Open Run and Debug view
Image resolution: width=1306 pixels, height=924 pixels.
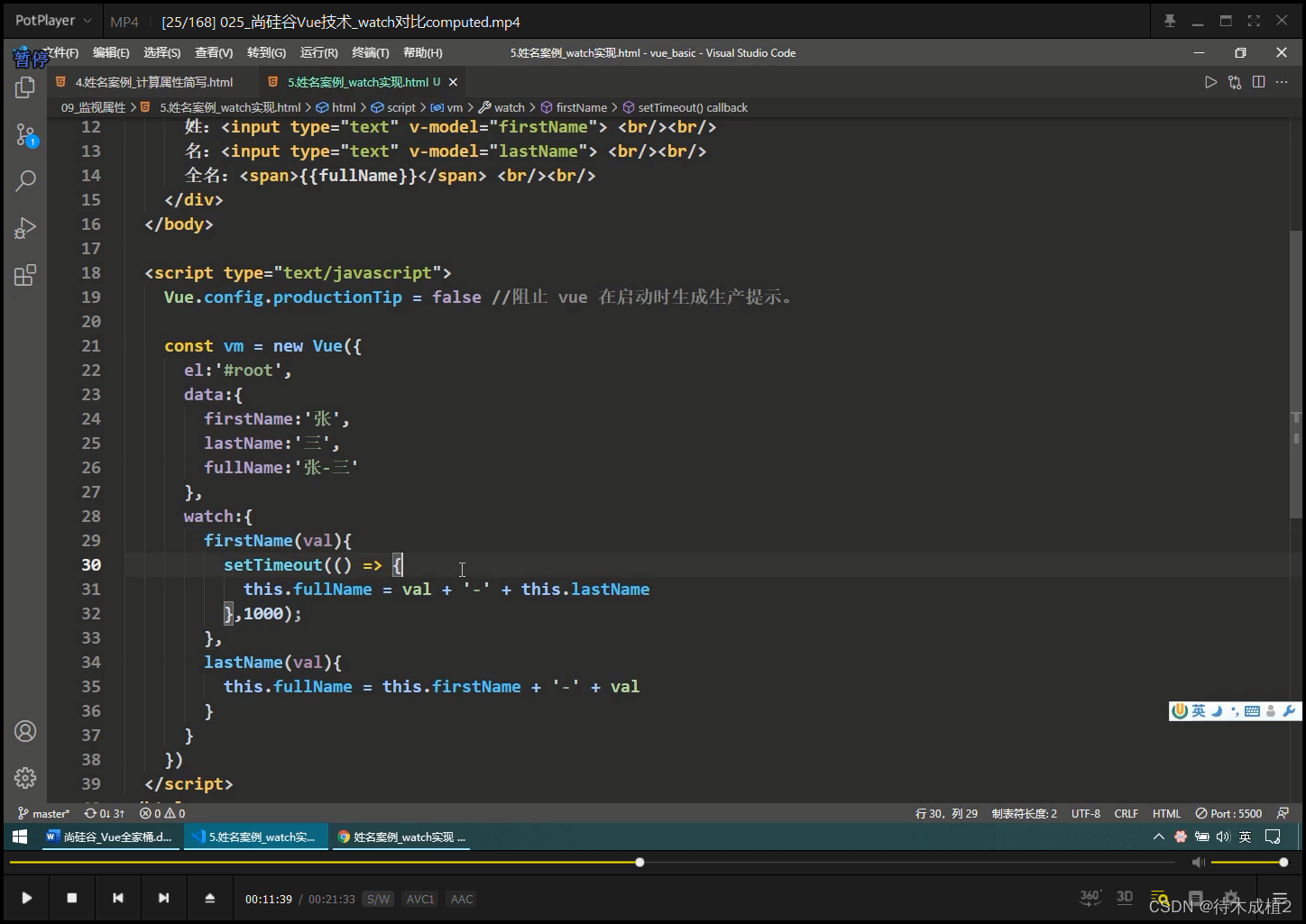tap(25, 228)
